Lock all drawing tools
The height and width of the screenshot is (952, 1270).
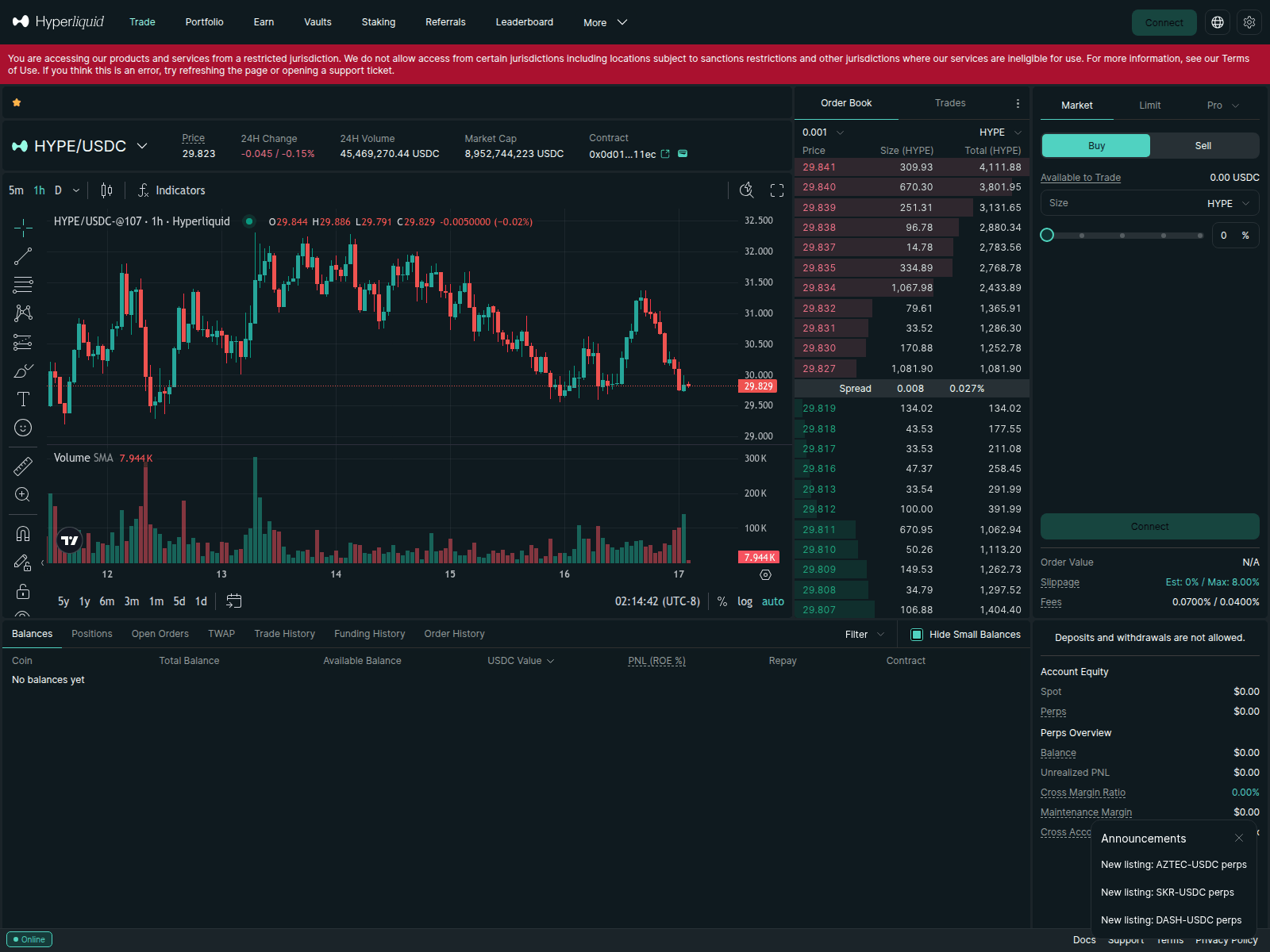coord(23,591)
